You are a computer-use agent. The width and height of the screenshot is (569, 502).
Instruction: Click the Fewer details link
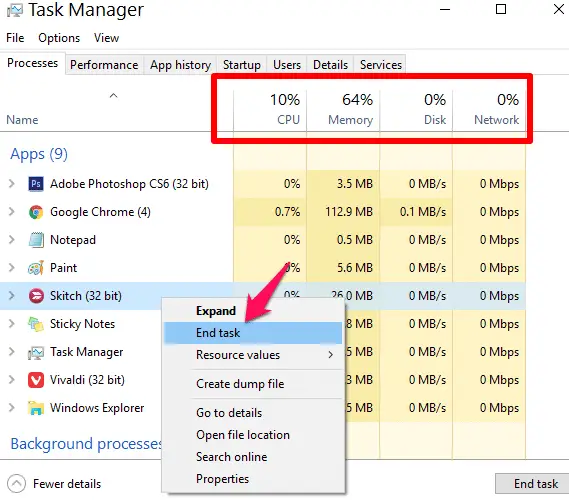click(67, 484)
